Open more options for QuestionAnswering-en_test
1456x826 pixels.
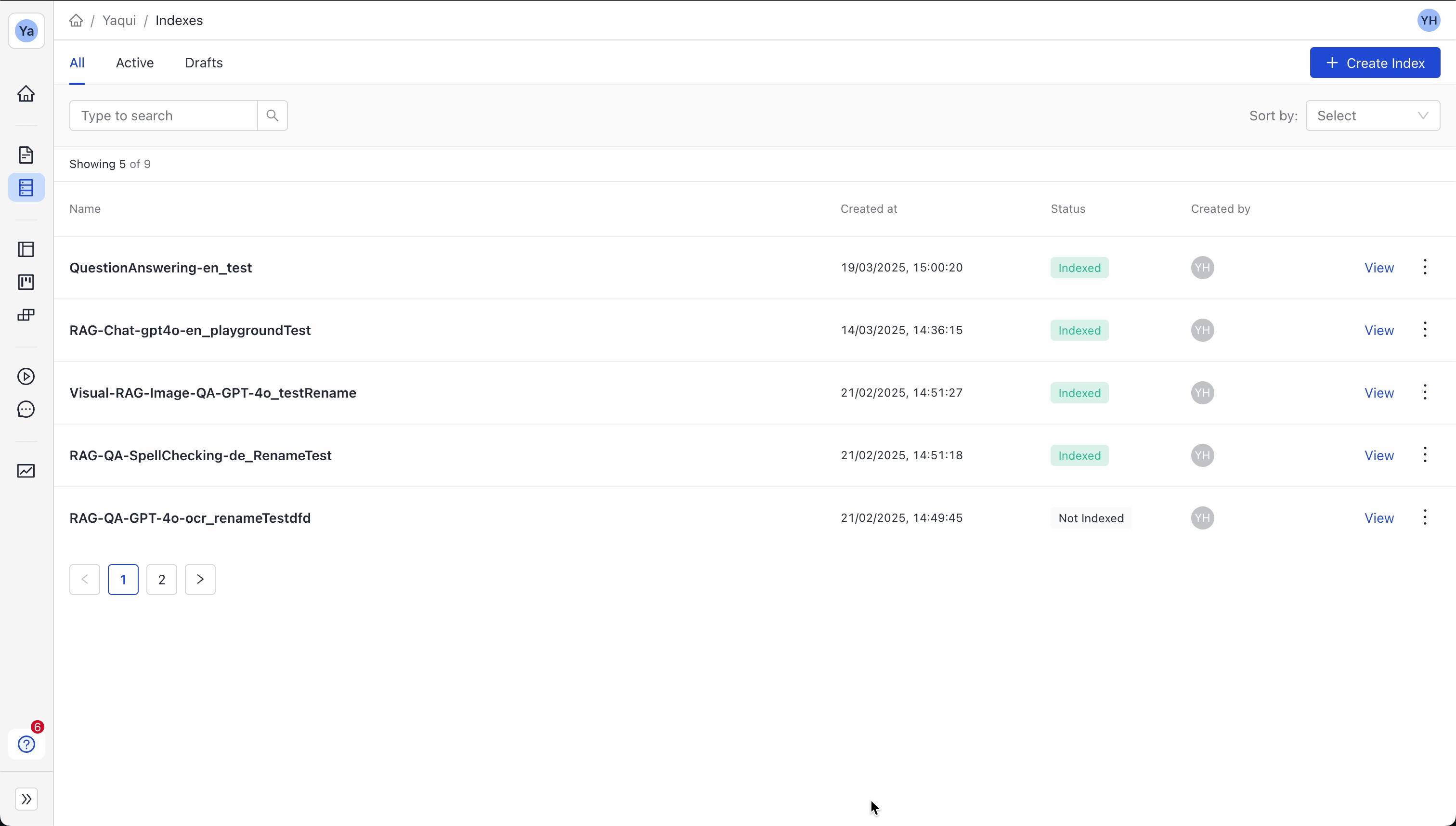(1424, 267)
